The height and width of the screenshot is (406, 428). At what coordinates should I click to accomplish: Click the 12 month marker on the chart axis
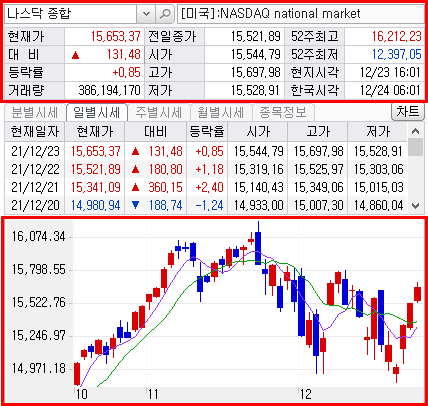pos(305,395)
